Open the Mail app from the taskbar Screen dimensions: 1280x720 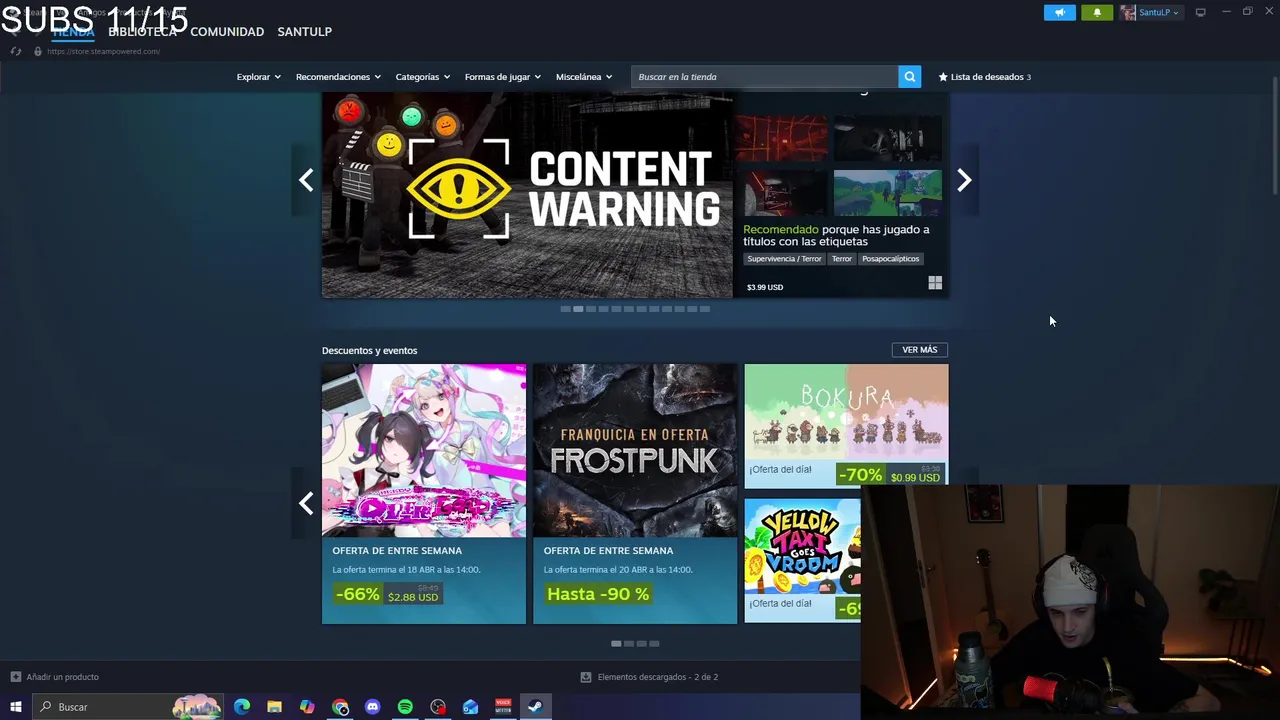tap(470, 707)
